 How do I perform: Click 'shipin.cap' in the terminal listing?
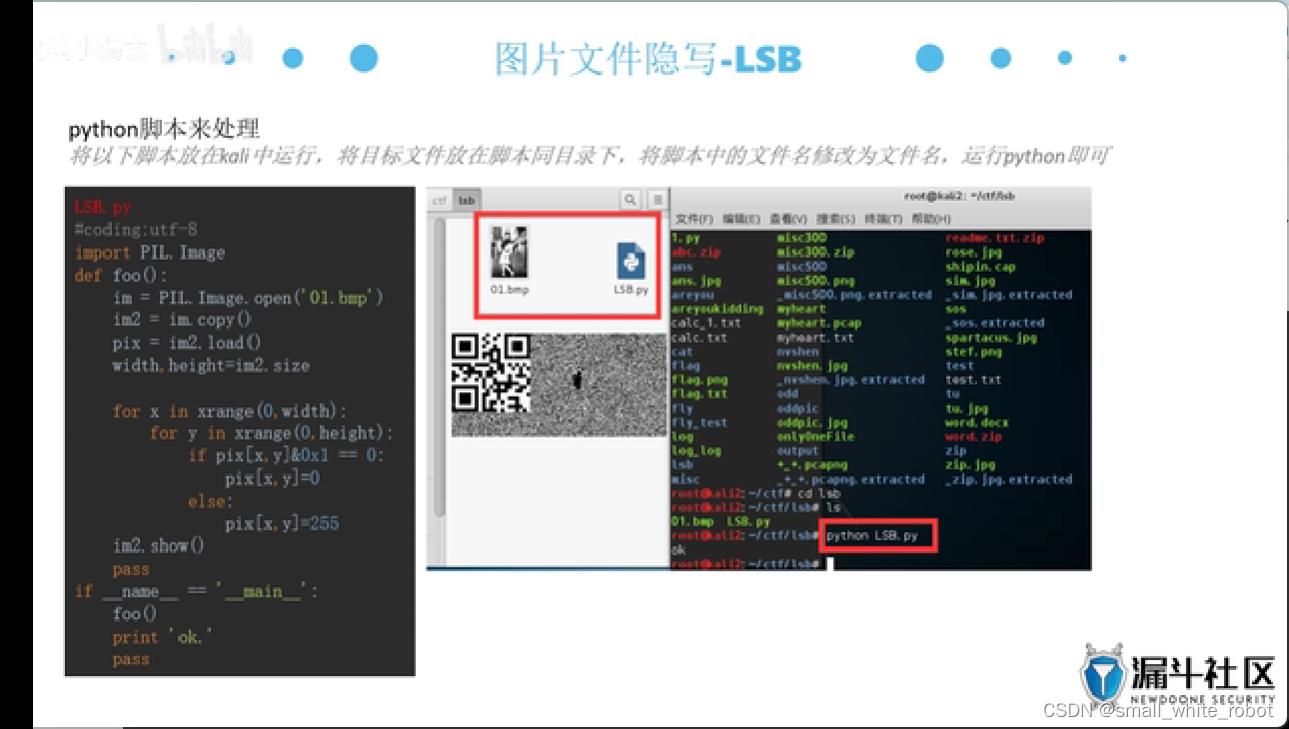pyautogui.click(x=980, y=267)
